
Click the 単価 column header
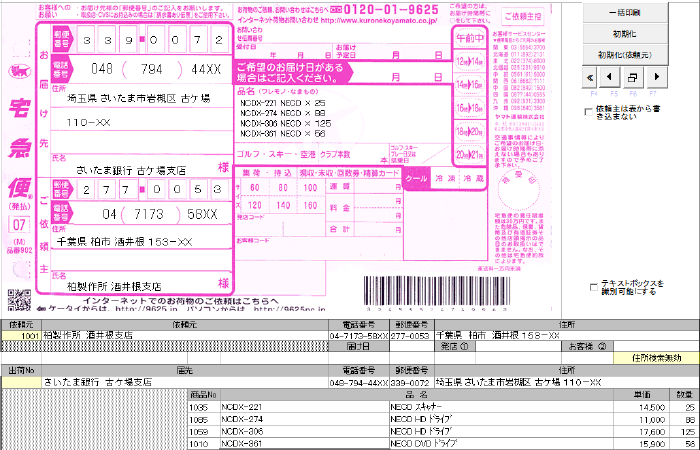pyautogui.click(x=642, y=395)
